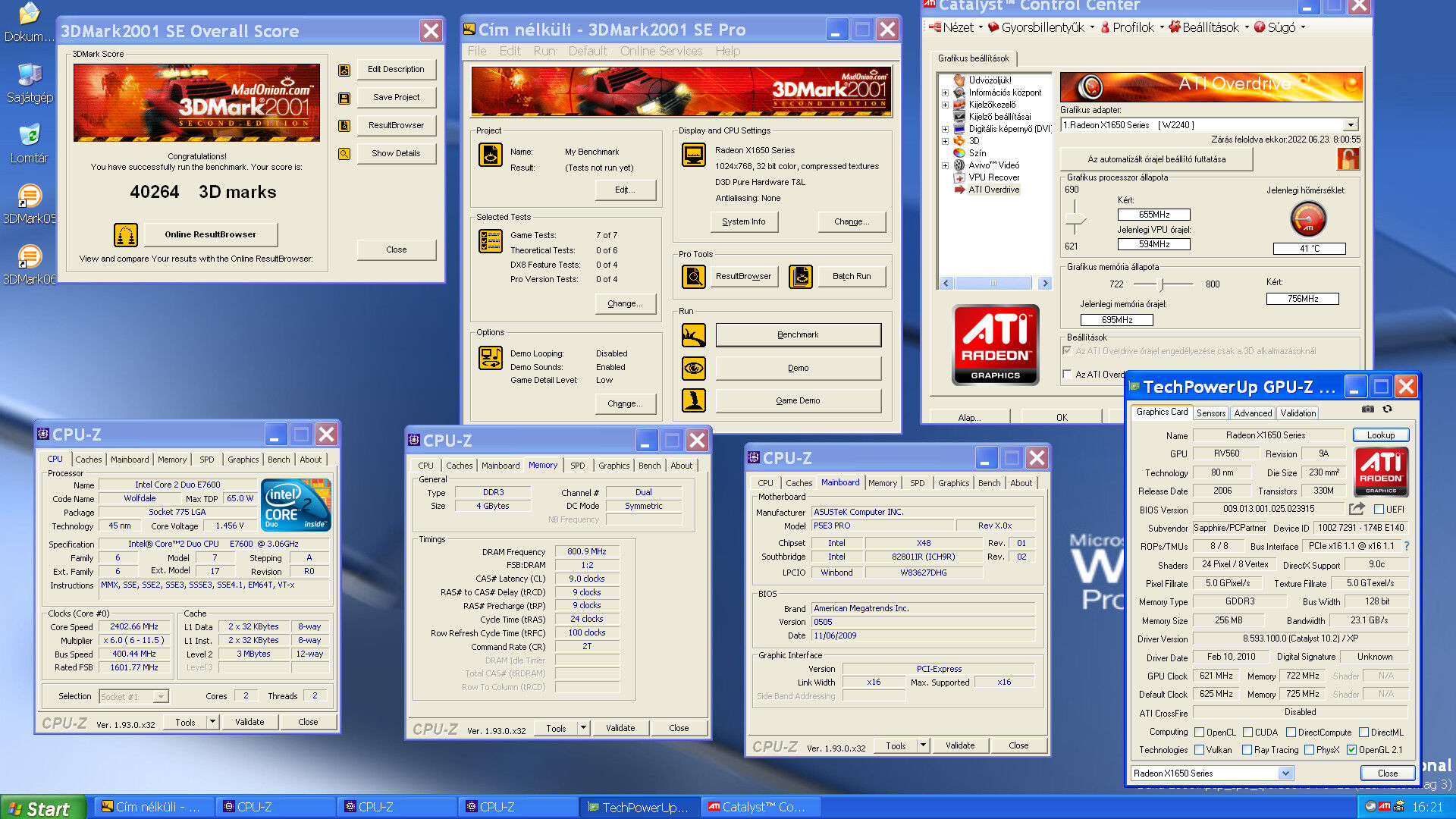Open the GPU-Z card selector dropdown
Screen dimensions: 1456x819
1285,773
